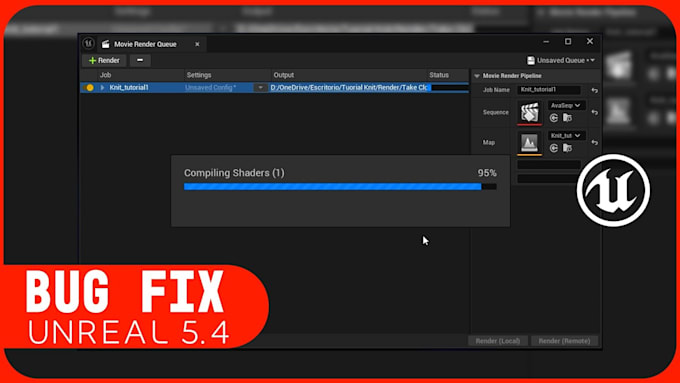Click the Map thumbnail image
The width and height of the screenshot is (680, 383).
point(530,142)
